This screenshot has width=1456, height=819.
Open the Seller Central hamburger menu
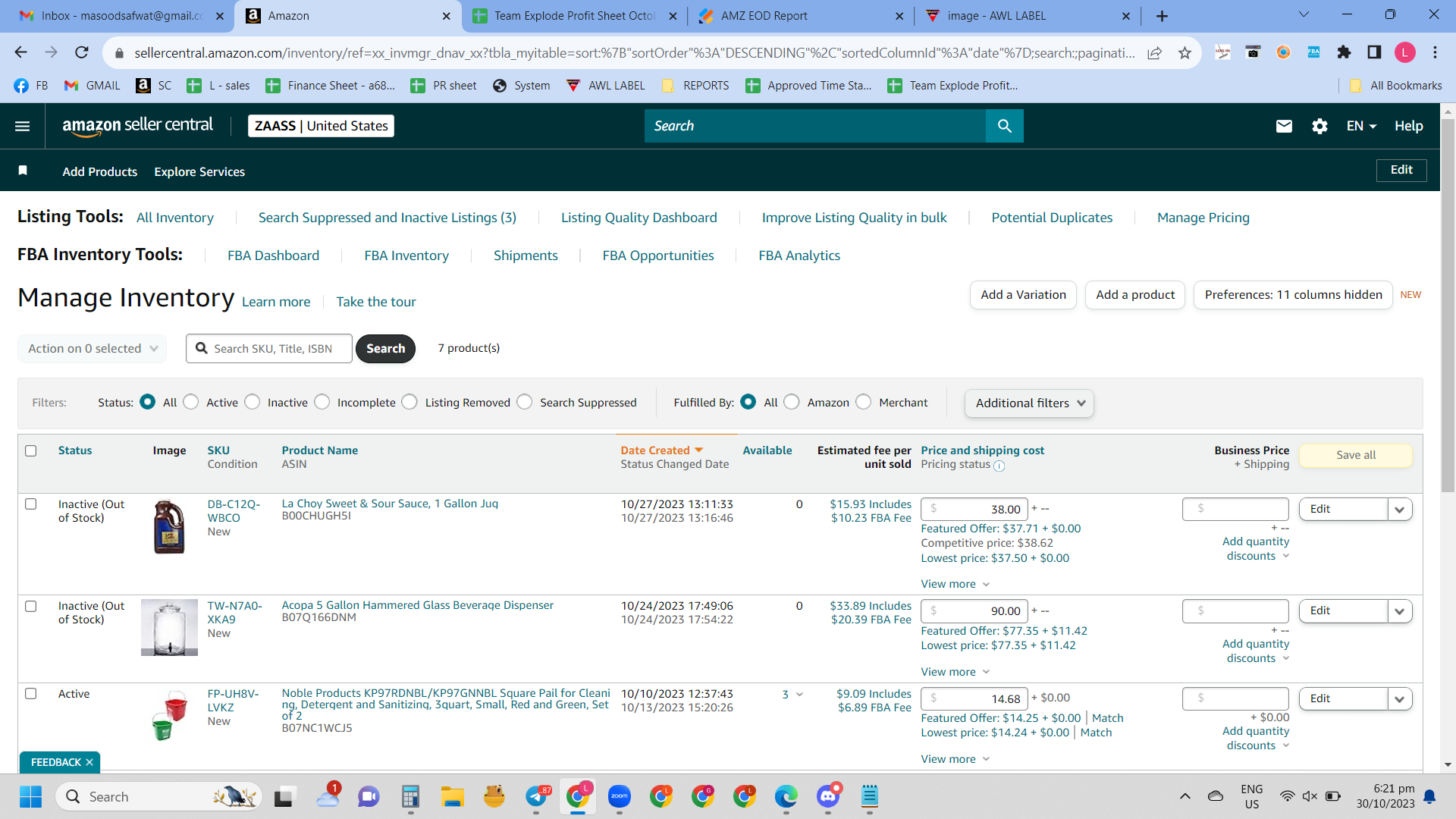coord(23,126)
